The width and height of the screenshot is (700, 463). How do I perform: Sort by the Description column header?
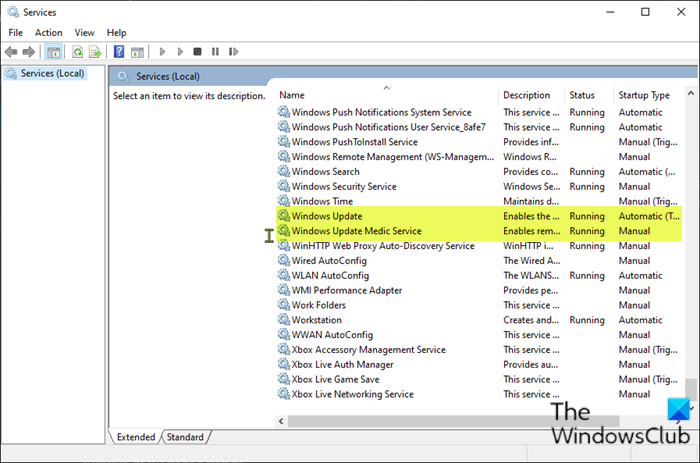pos(531,95)
